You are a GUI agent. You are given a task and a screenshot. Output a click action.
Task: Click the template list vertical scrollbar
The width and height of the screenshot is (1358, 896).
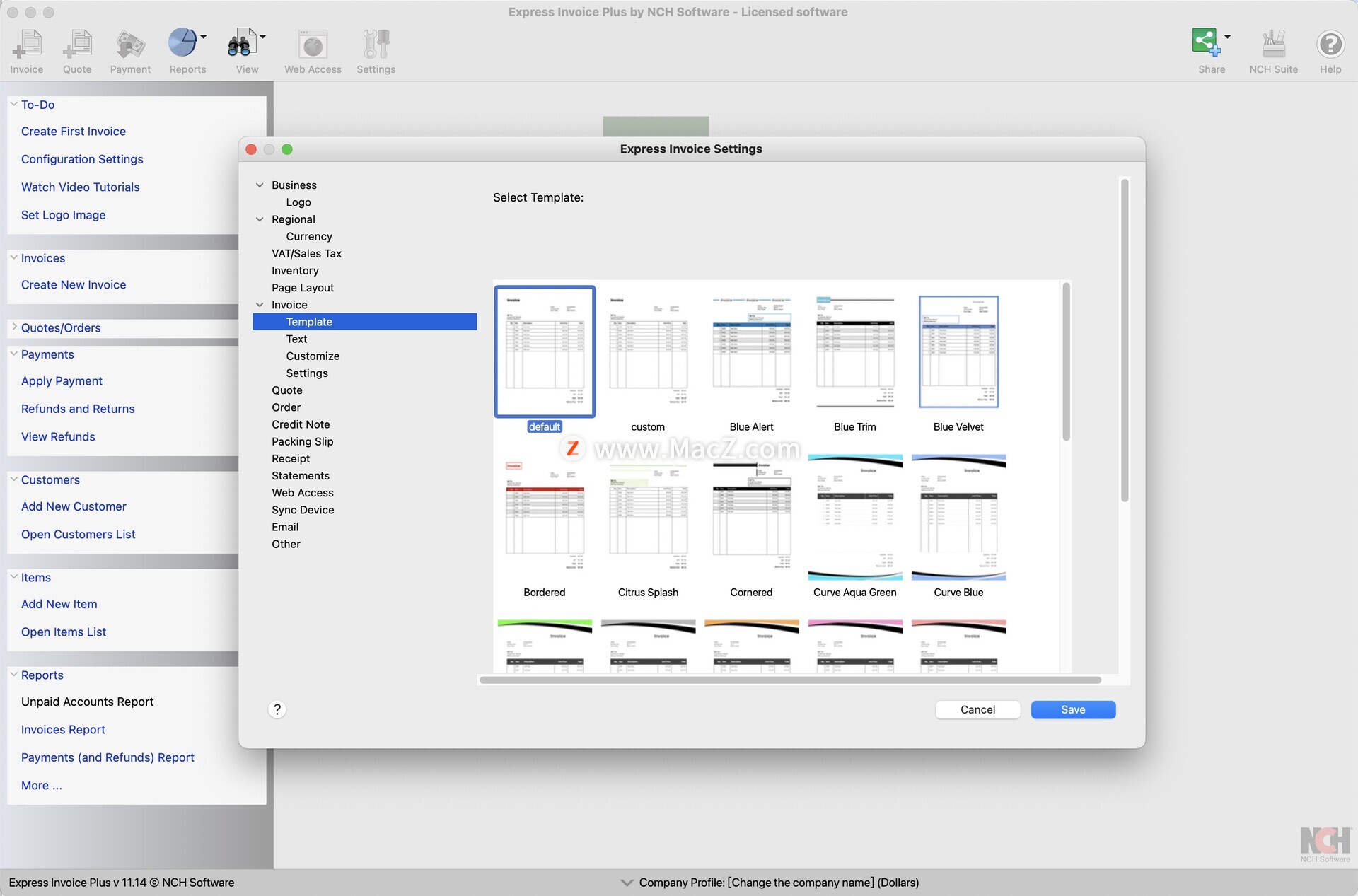click(1066, 361)
